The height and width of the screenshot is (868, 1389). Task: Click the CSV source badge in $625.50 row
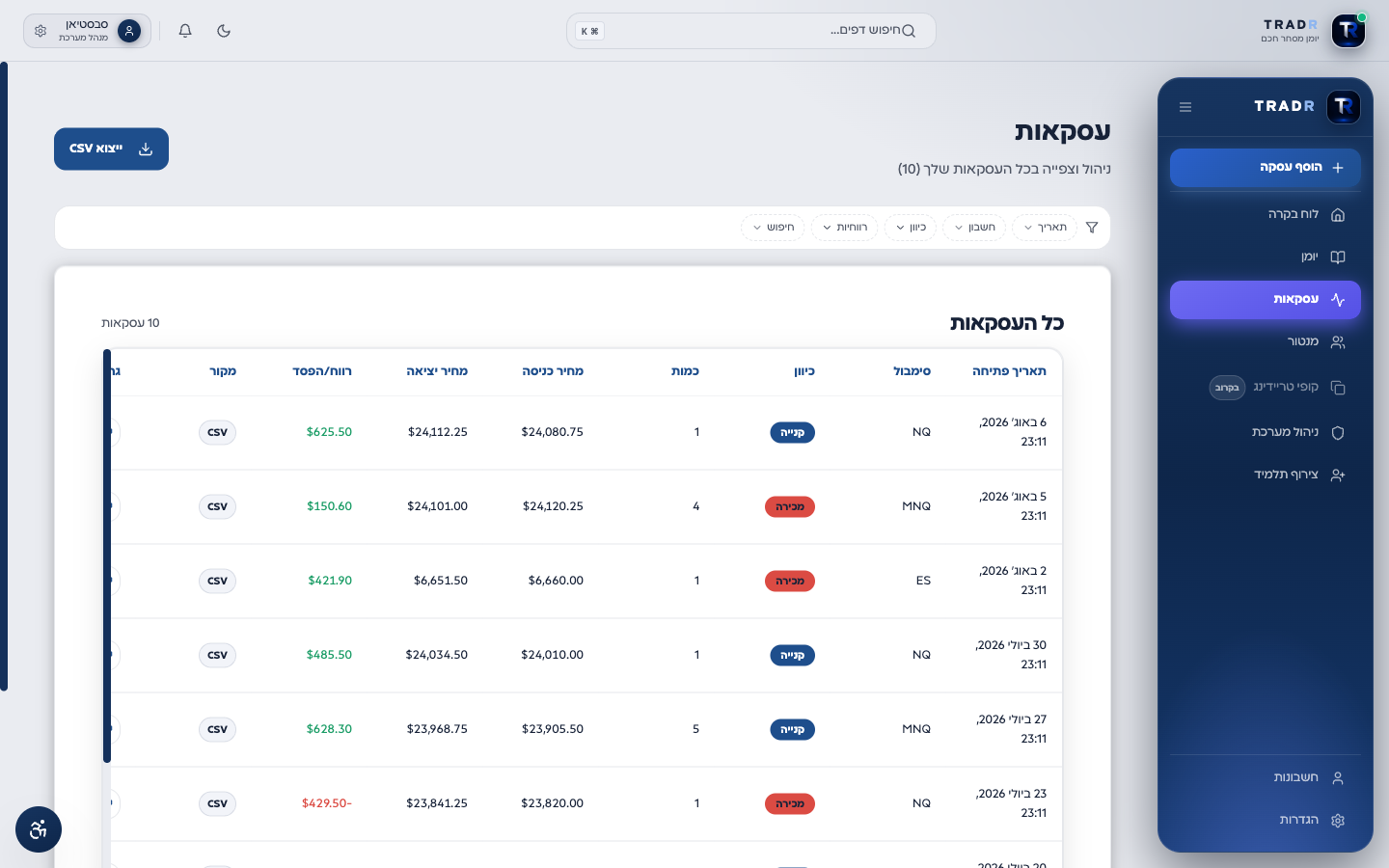[218, 433]
